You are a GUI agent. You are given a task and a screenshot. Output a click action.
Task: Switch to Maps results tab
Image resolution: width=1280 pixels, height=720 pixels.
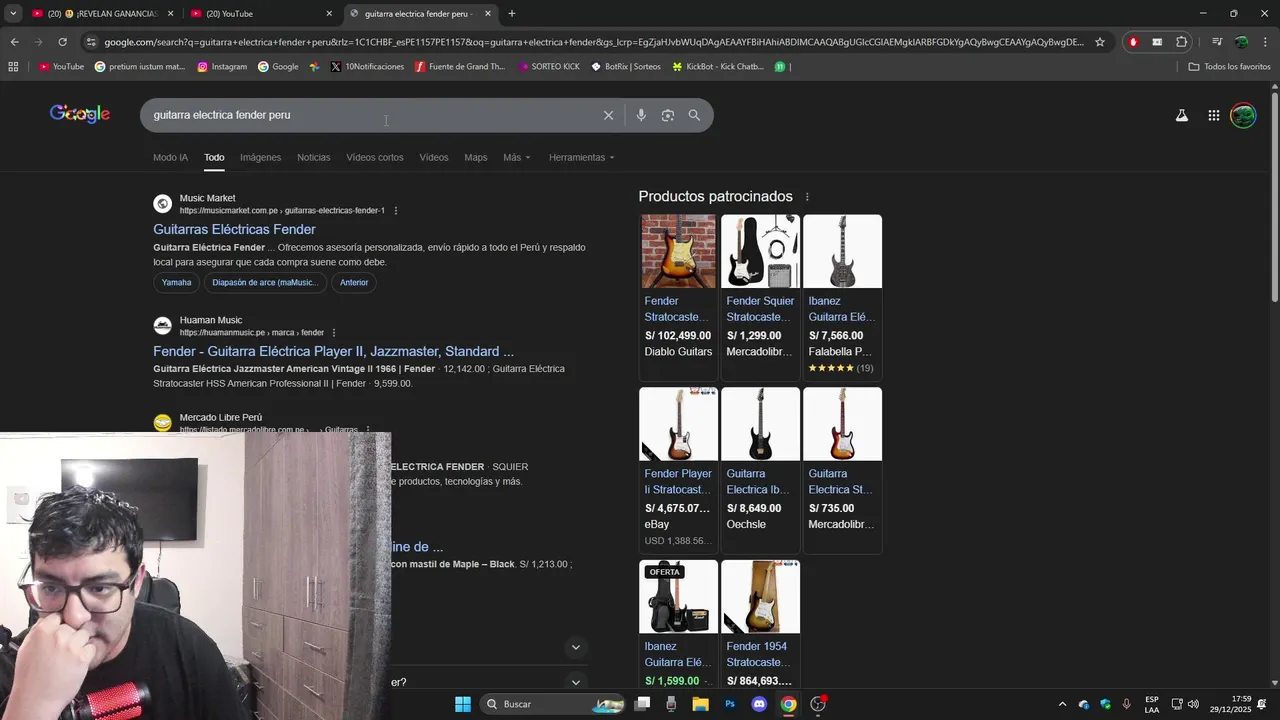tap(476, 158)
